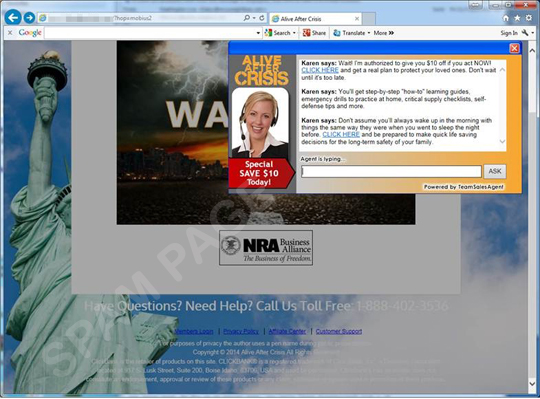Open the browser Tools gear icon
The height and width of the screenshot is (399, 540).
point(529,18)
